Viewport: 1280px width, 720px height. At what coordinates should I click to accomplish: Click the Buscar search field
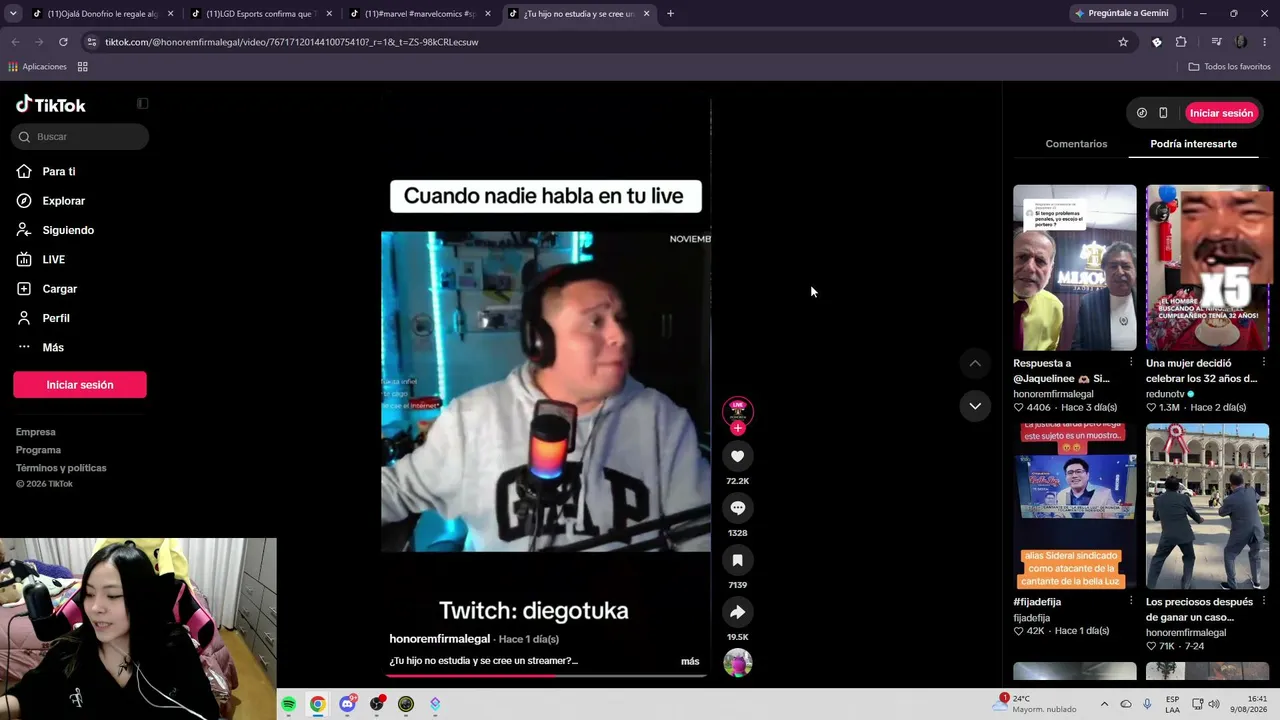tap(80, 137)
